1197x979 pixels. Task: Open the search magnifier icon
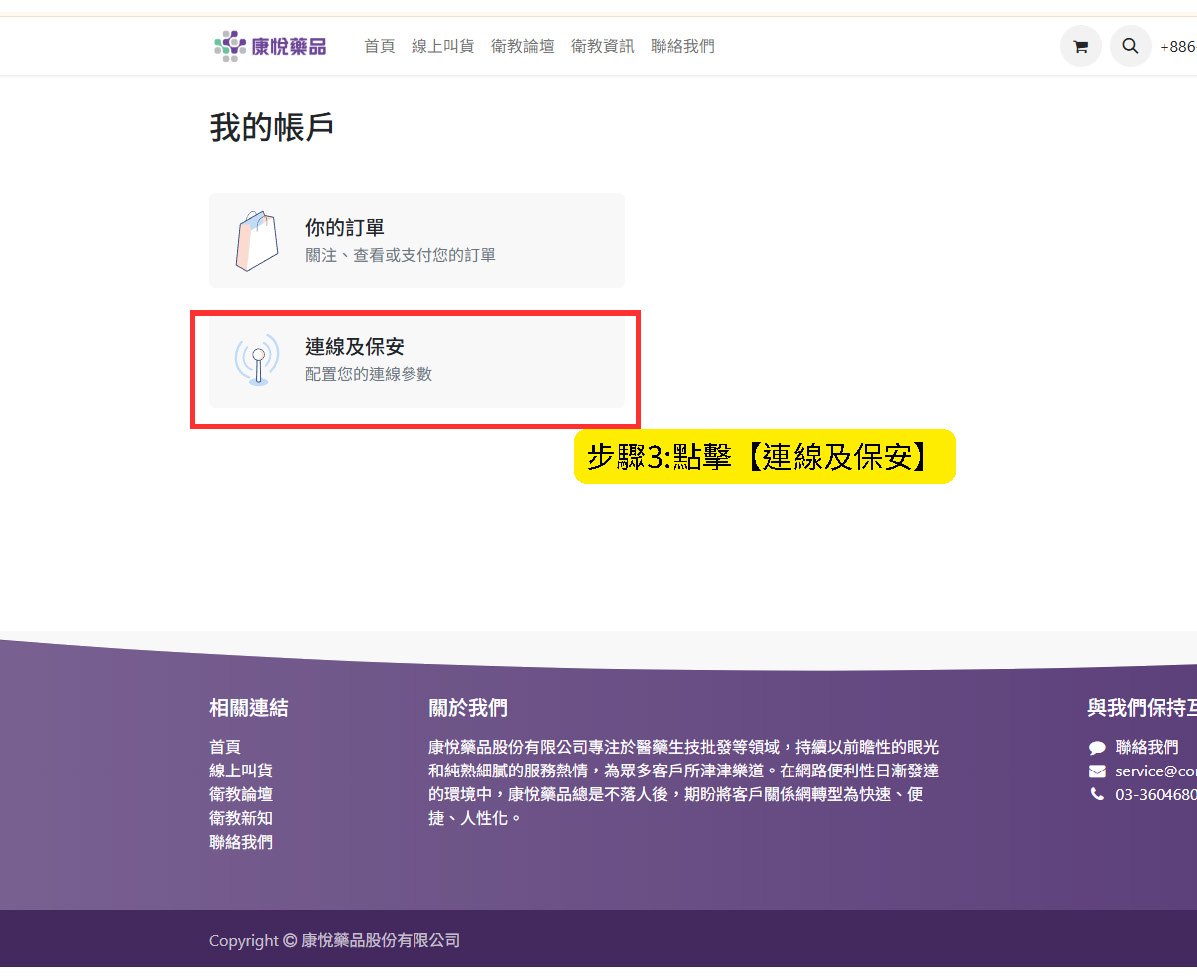(1130, 47)
